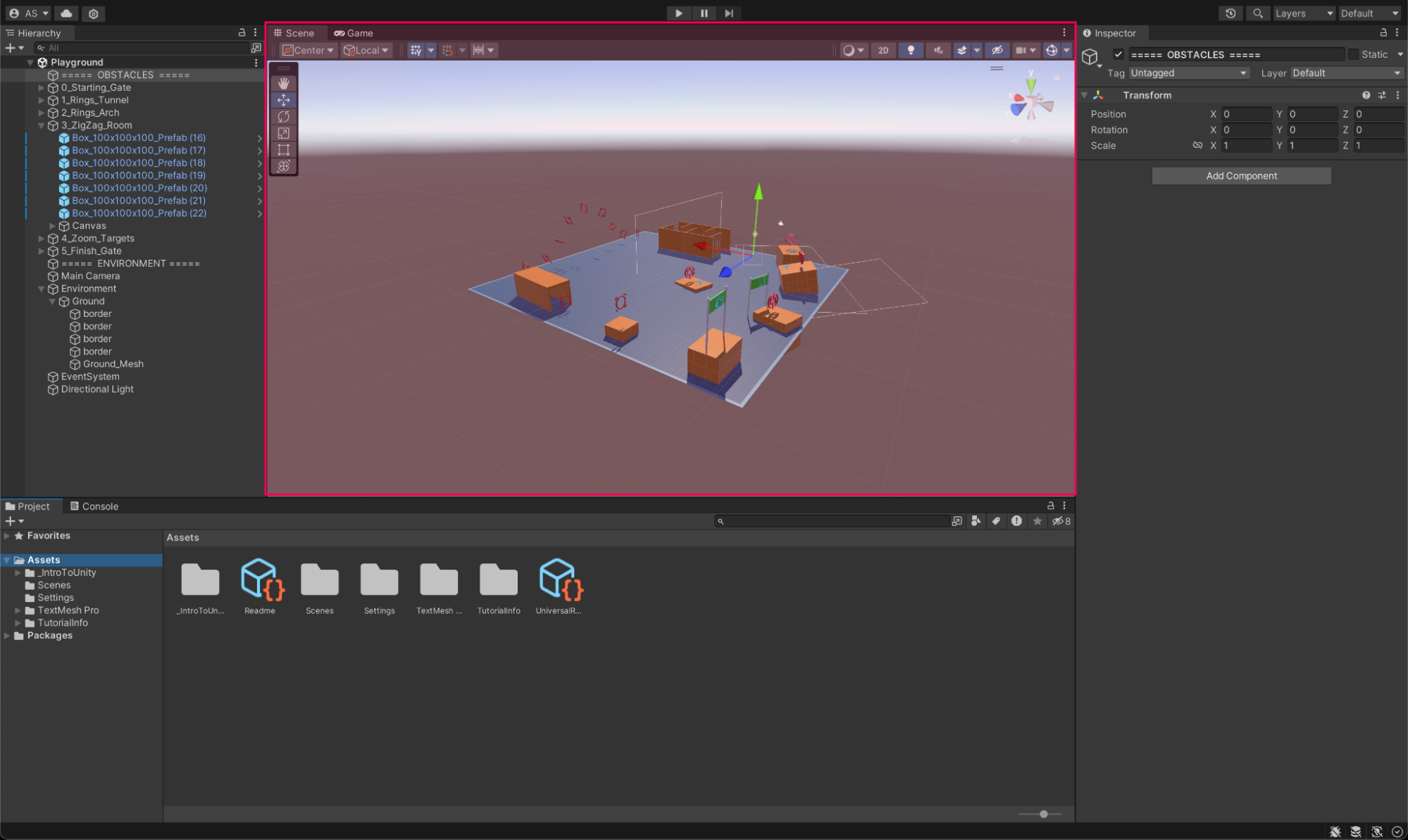
Task: Toggle scene lighting with lightbulb icon
Action: coord(911,50)
